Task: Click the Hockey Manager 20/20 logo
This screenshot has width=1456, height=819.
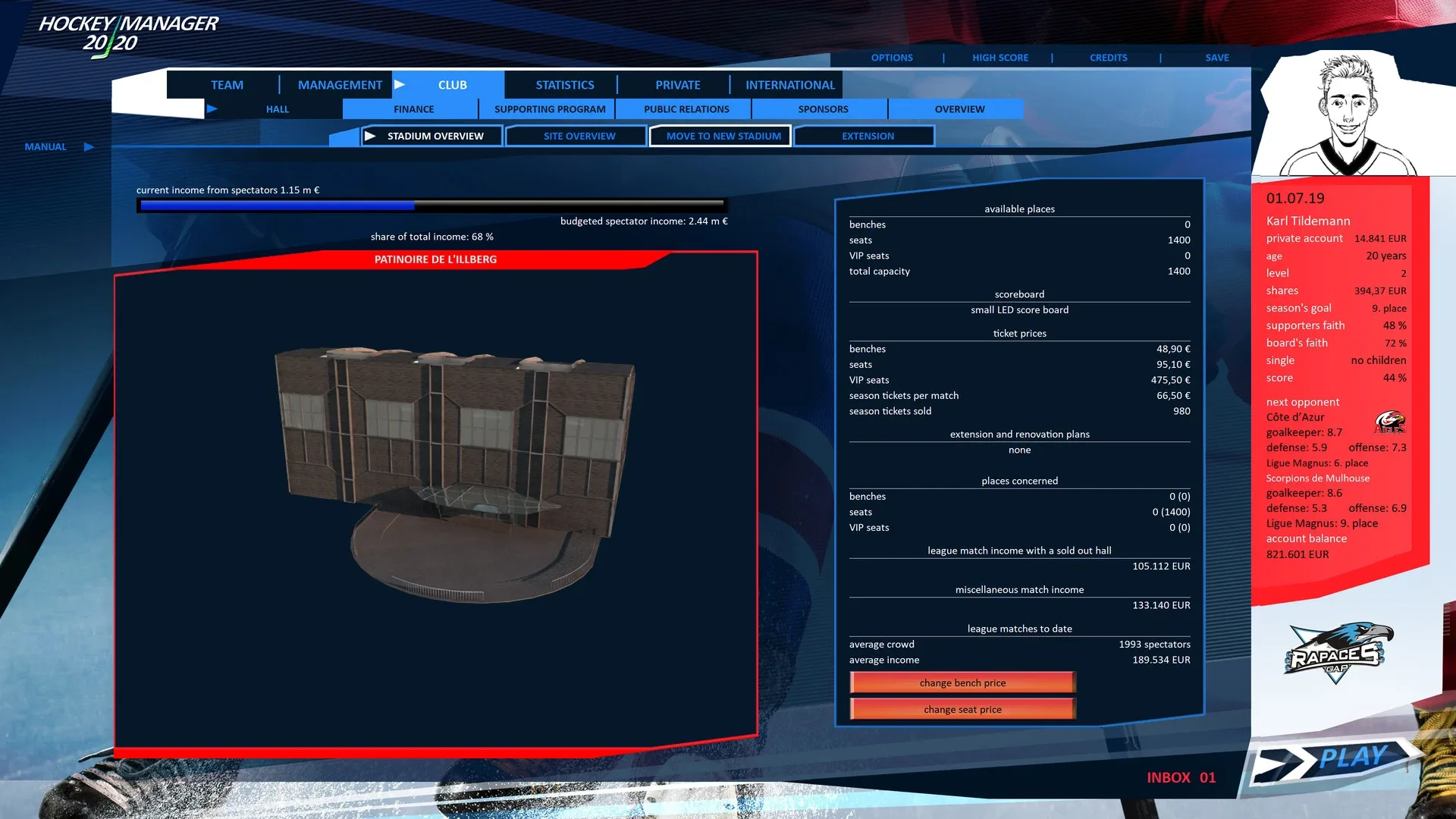Action: [x=127, y=34]
